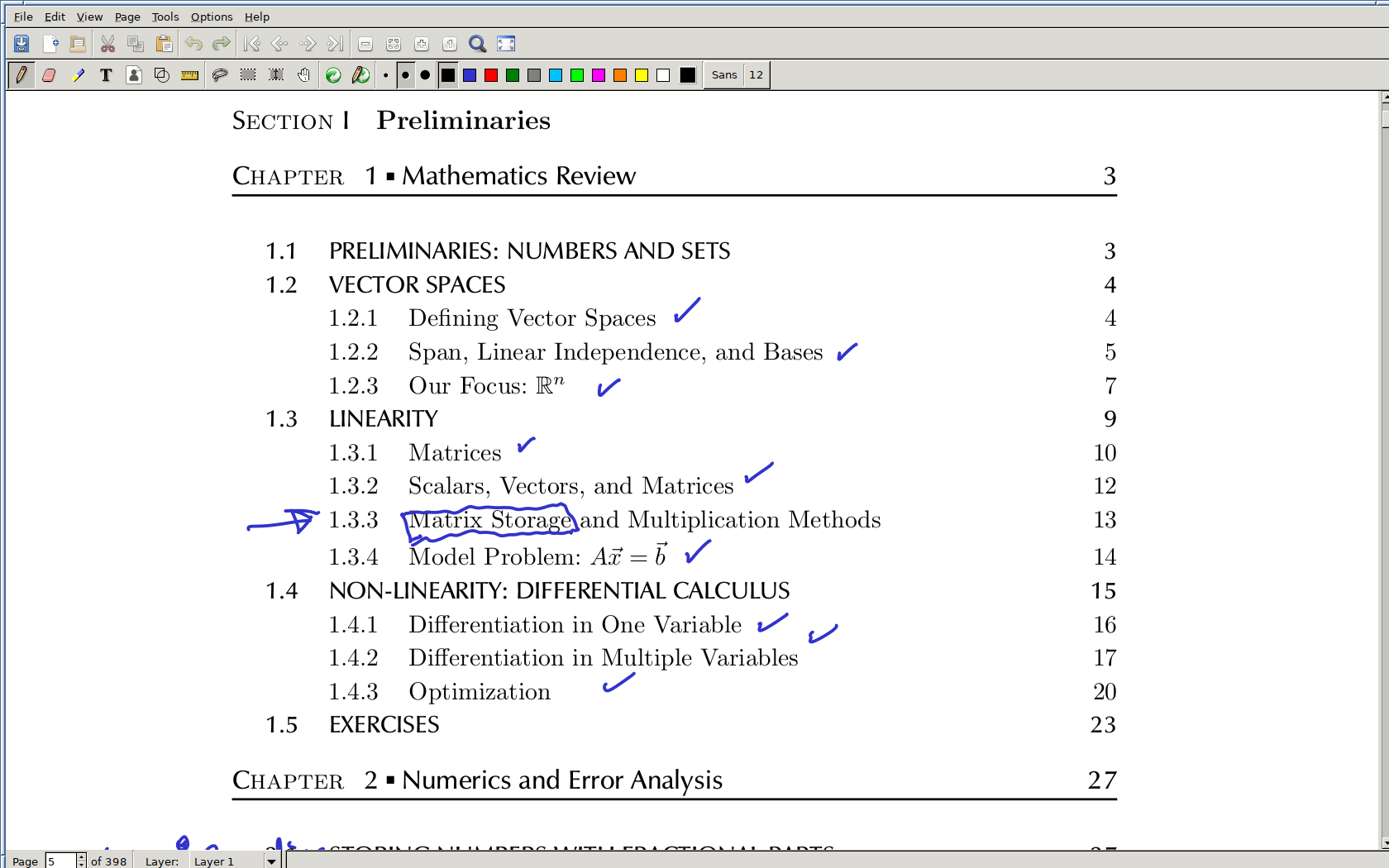Screen dimensions: 1389x868
Task: Increase page number with up arrow
Action: coord(81,857)
